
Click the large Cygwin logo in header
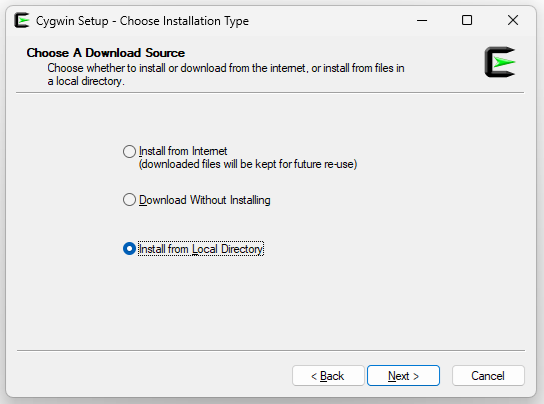(500, 62)
